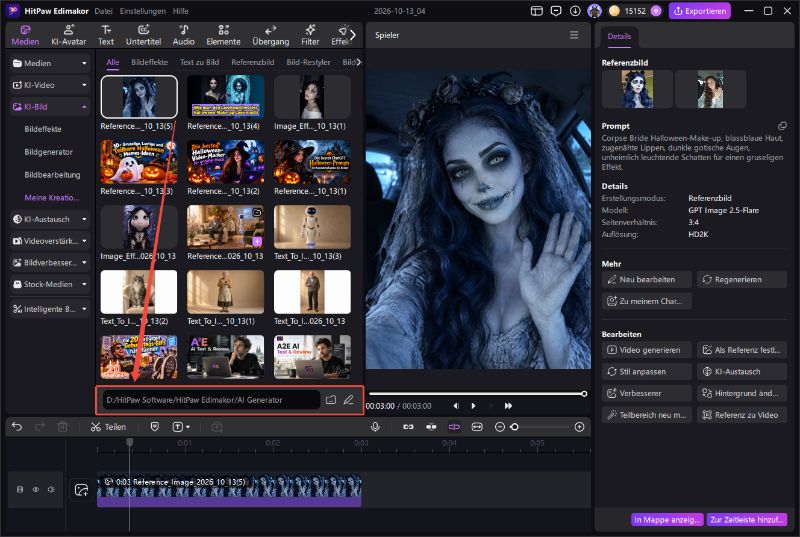Switch to the Bildeffekte filter tab
The height and width of the screenshot is (537, 800).
[149, 62]
